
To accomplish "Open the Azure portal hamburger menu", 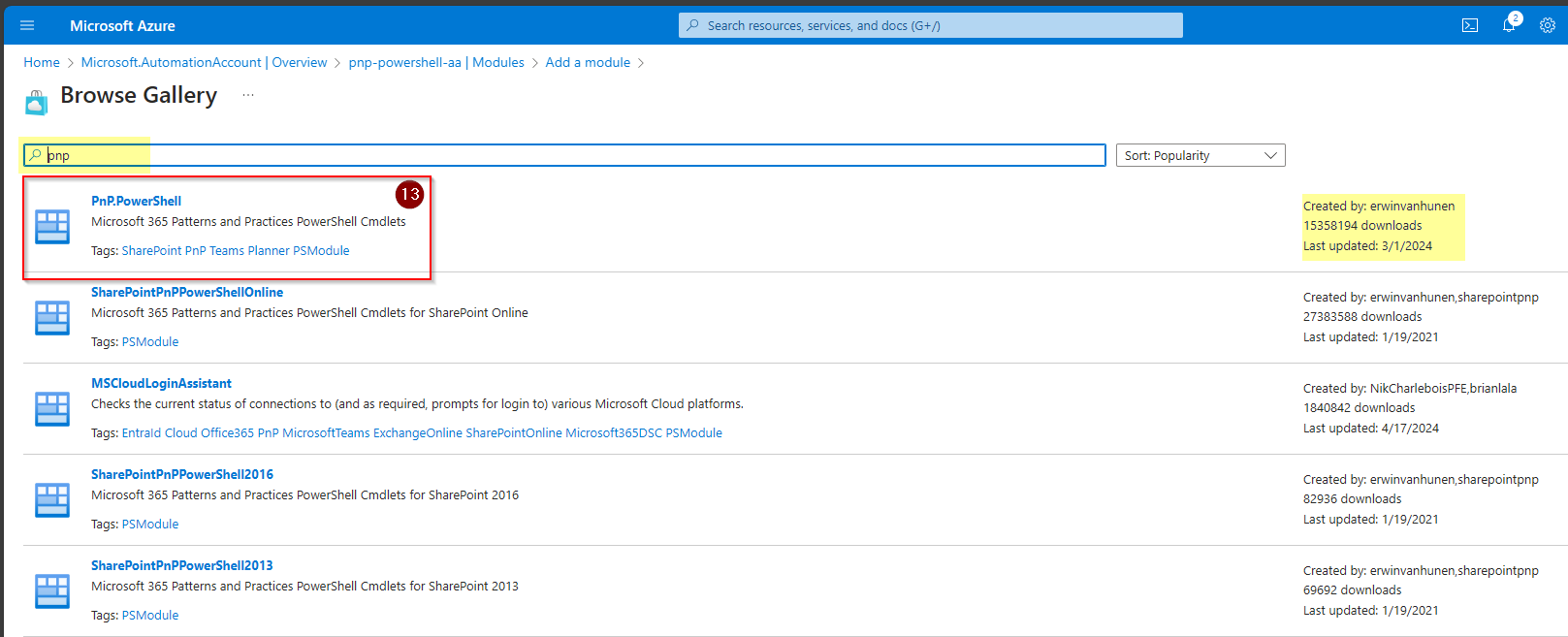I will tap(27, 25).
